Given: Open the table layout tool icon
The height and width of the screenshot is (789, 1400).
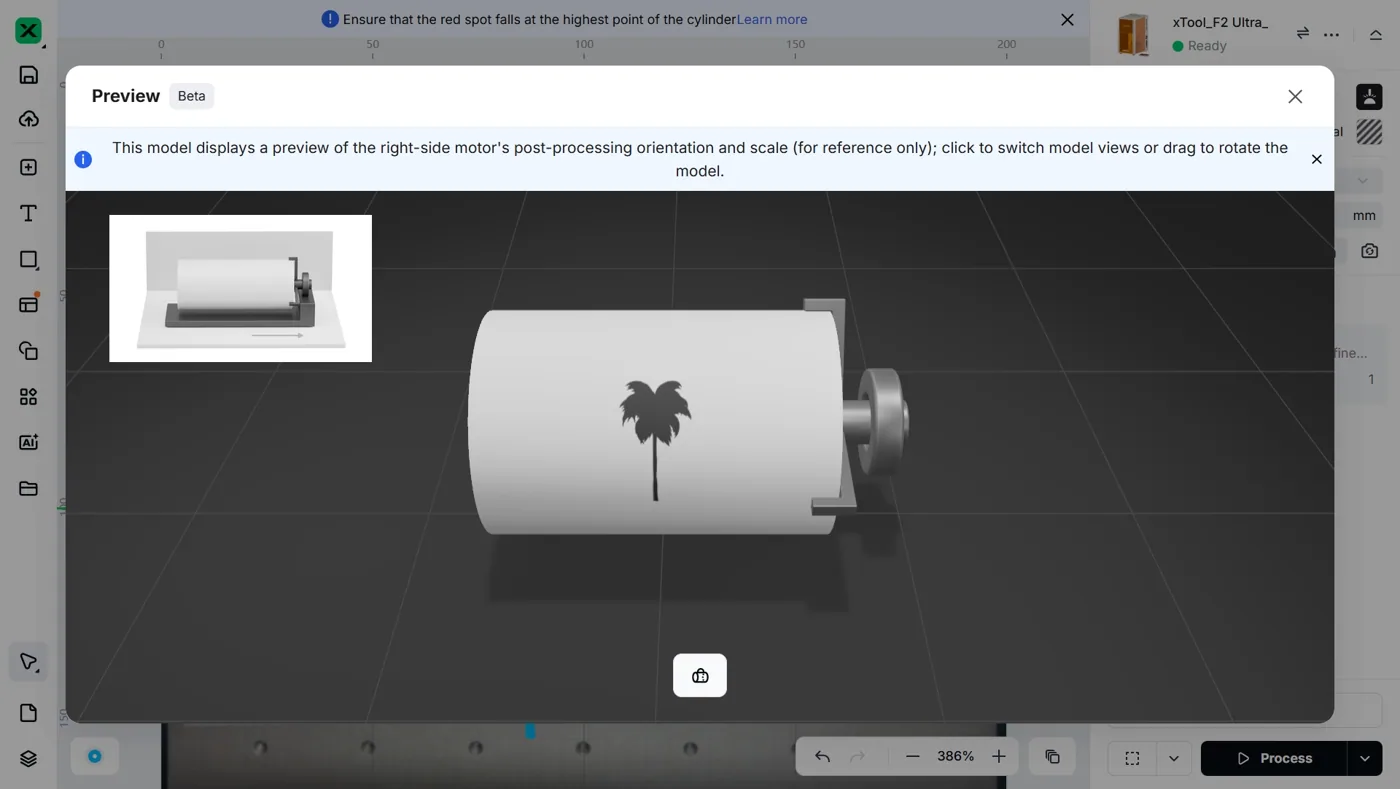Looking at the screenshot, I should click(x=29, y=304).
